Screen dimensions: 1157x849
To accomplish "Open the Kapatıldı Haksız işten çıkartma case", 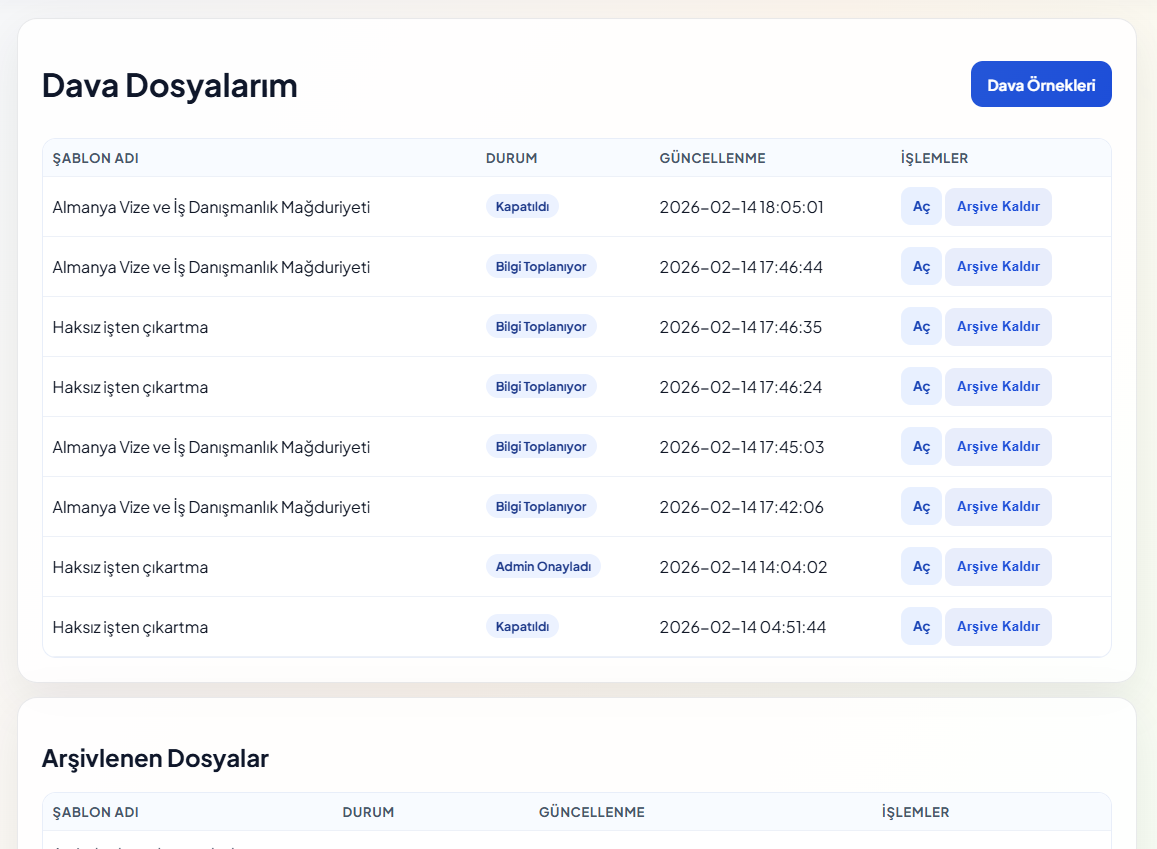I will tap(920, 626).
